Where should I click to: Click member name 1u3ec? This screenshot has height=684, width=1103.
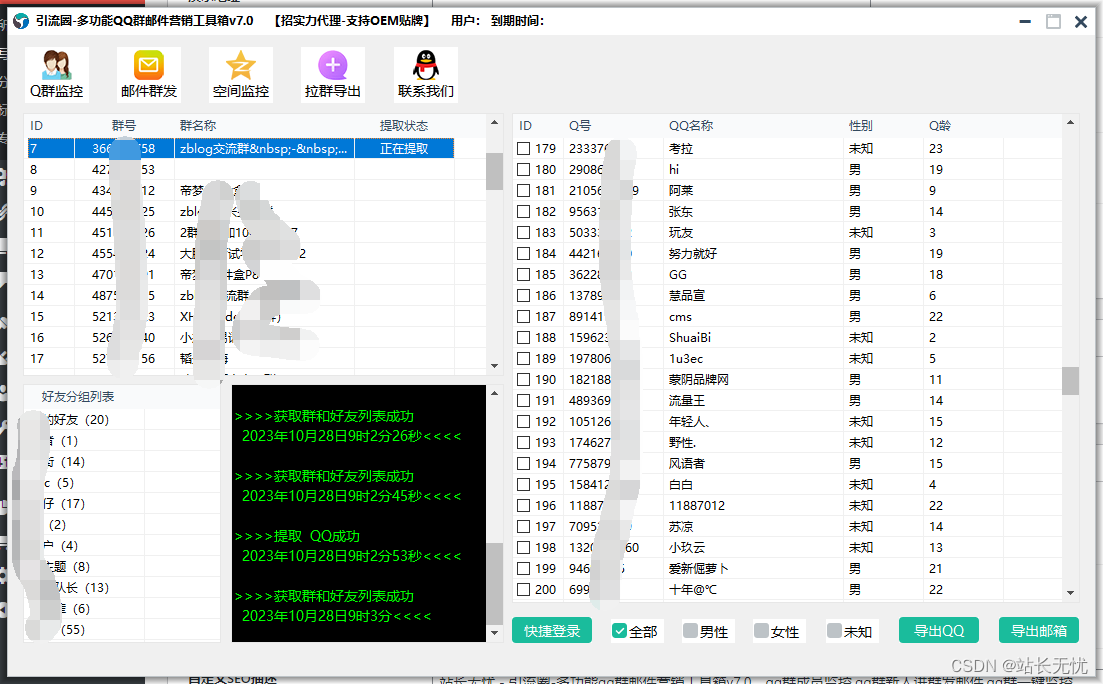tap(686, 358)
